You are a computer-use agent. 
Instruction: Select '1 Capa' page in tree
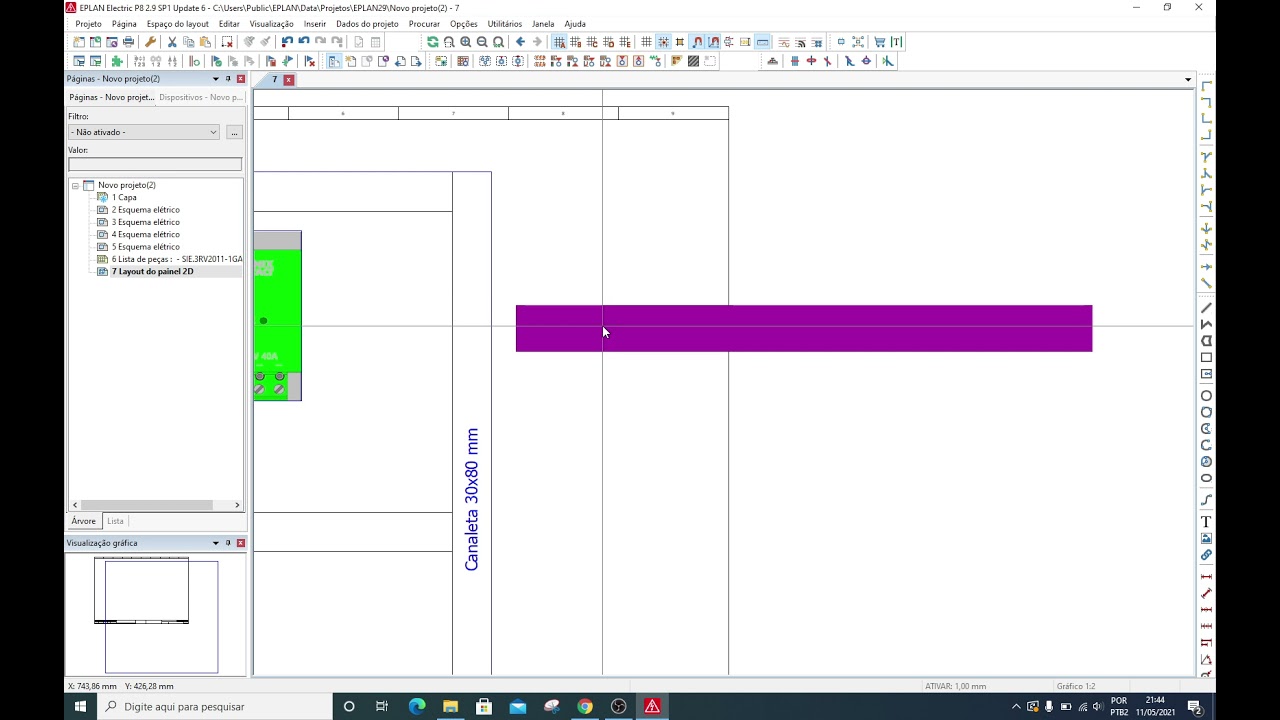tap(124, 198)
